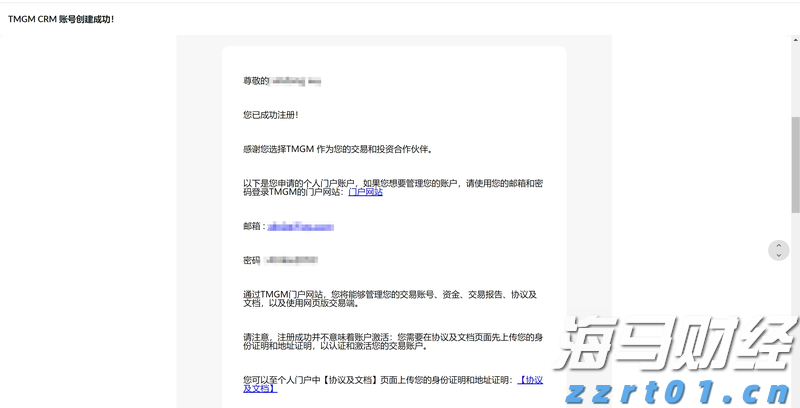Click the vertical scrollbar thumb on the right
The height and width of the screenshot is (408, 800).
coord(795,164)
